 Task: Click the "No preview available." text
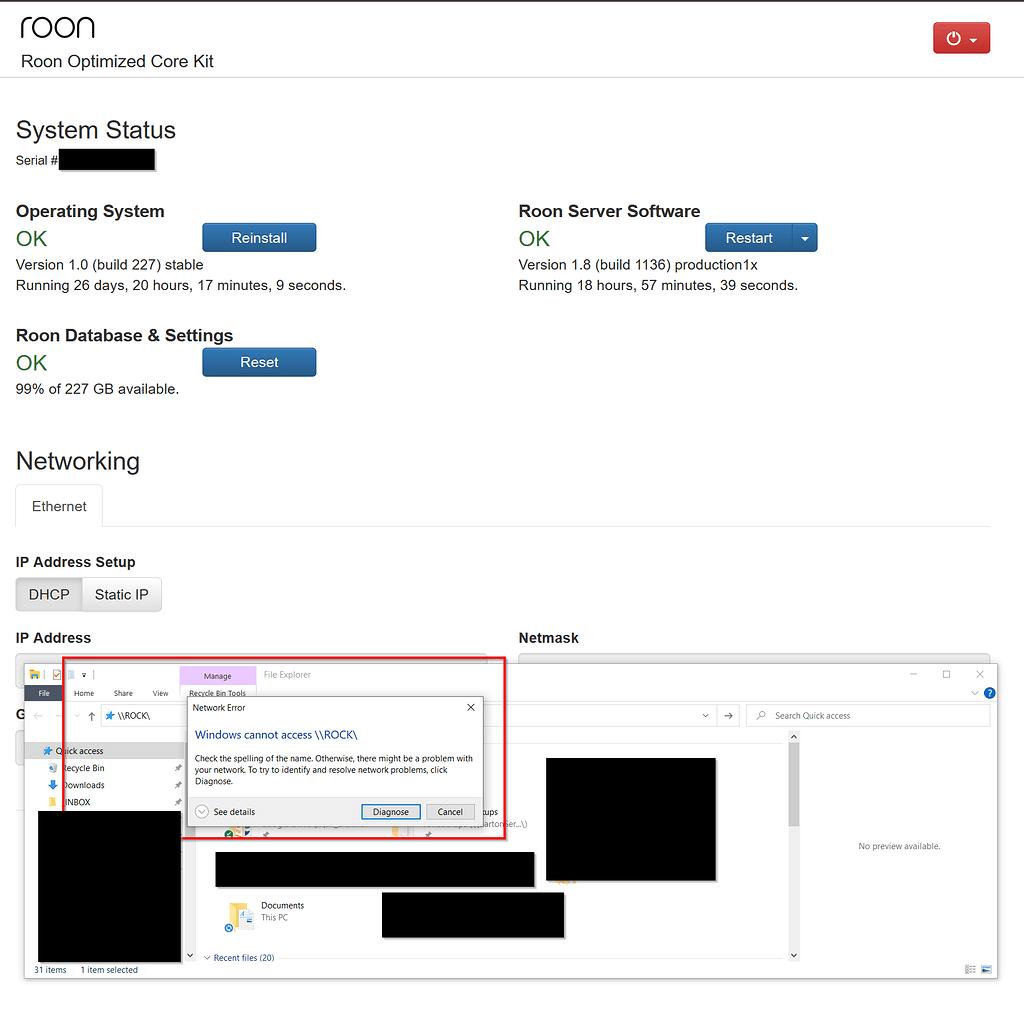click(899, 846)
